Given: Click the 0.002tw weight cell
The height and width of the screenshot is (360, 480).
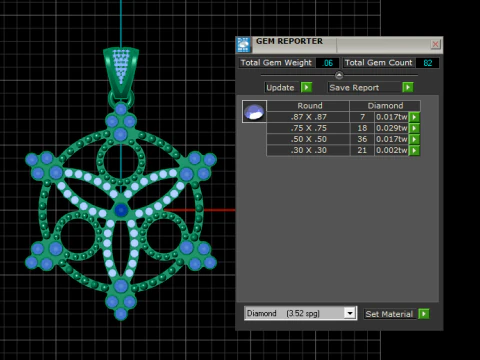Looking at the screenshot, I should click(392, 150).
